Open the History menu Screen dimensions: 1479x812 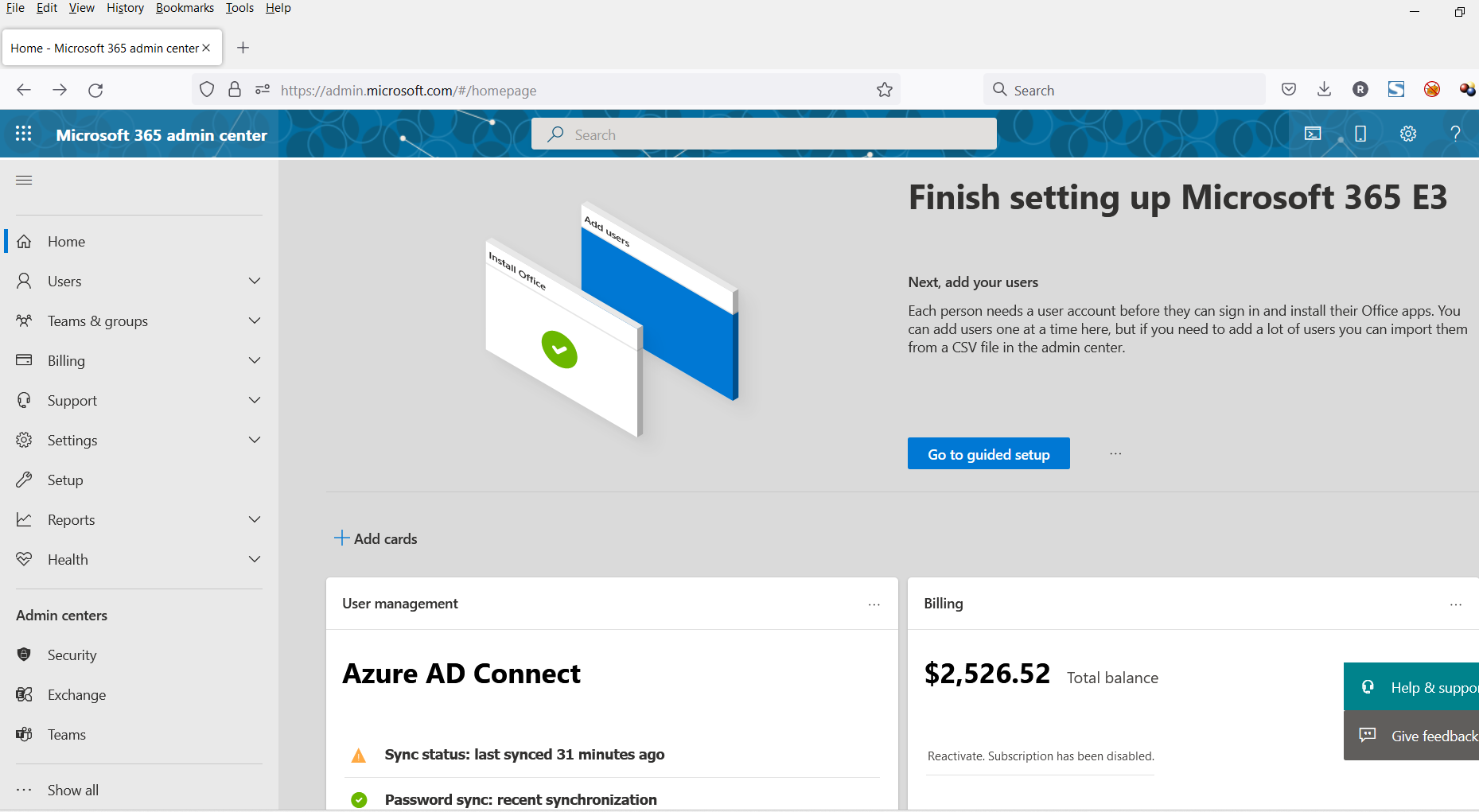point(125,8)
